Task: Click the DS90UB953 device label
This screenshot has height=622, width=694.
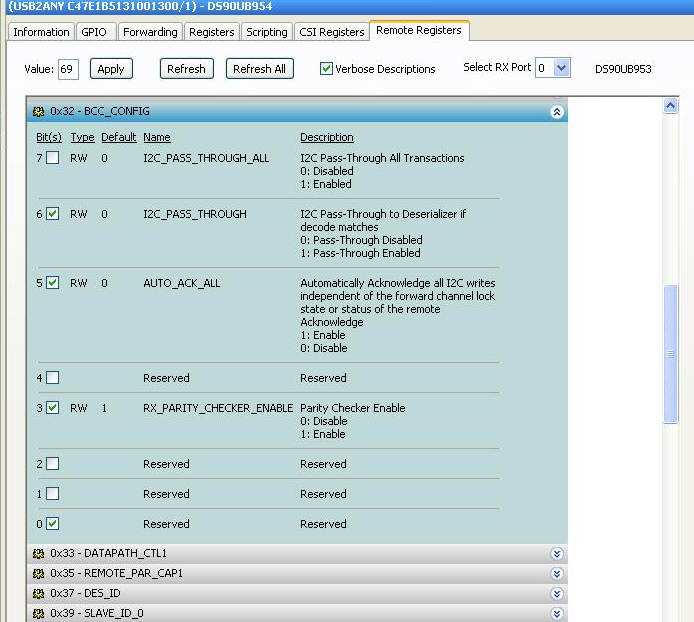Action: (623, 69)
